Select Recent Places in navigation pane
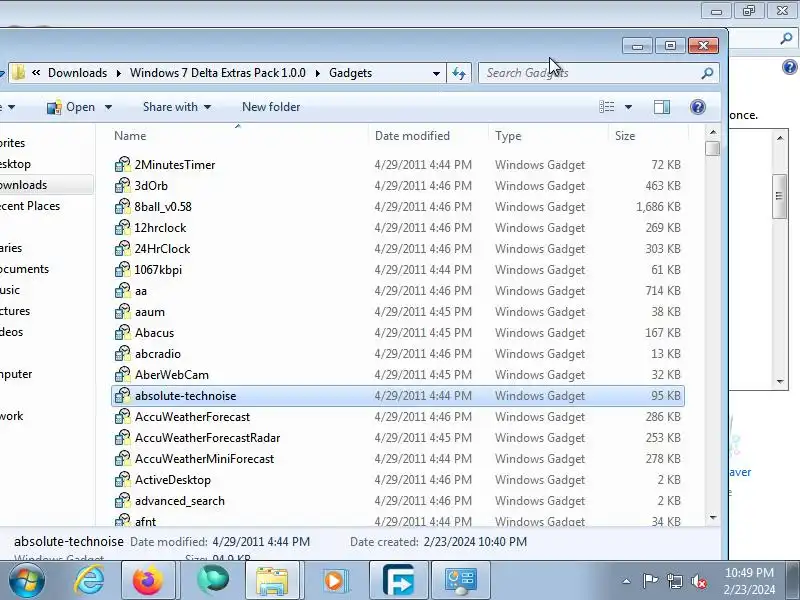Viewport: 800px width, 600px height. (x=30, y=206)
